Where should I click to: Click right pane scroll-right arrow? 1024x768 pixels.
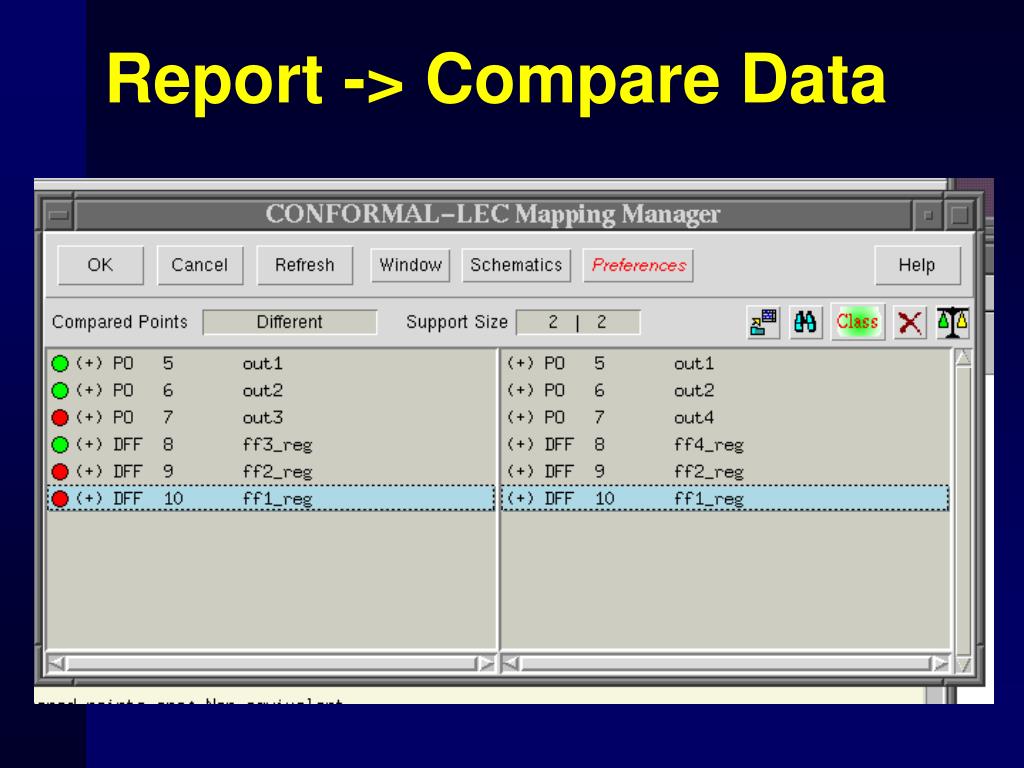tap(940, 664)
